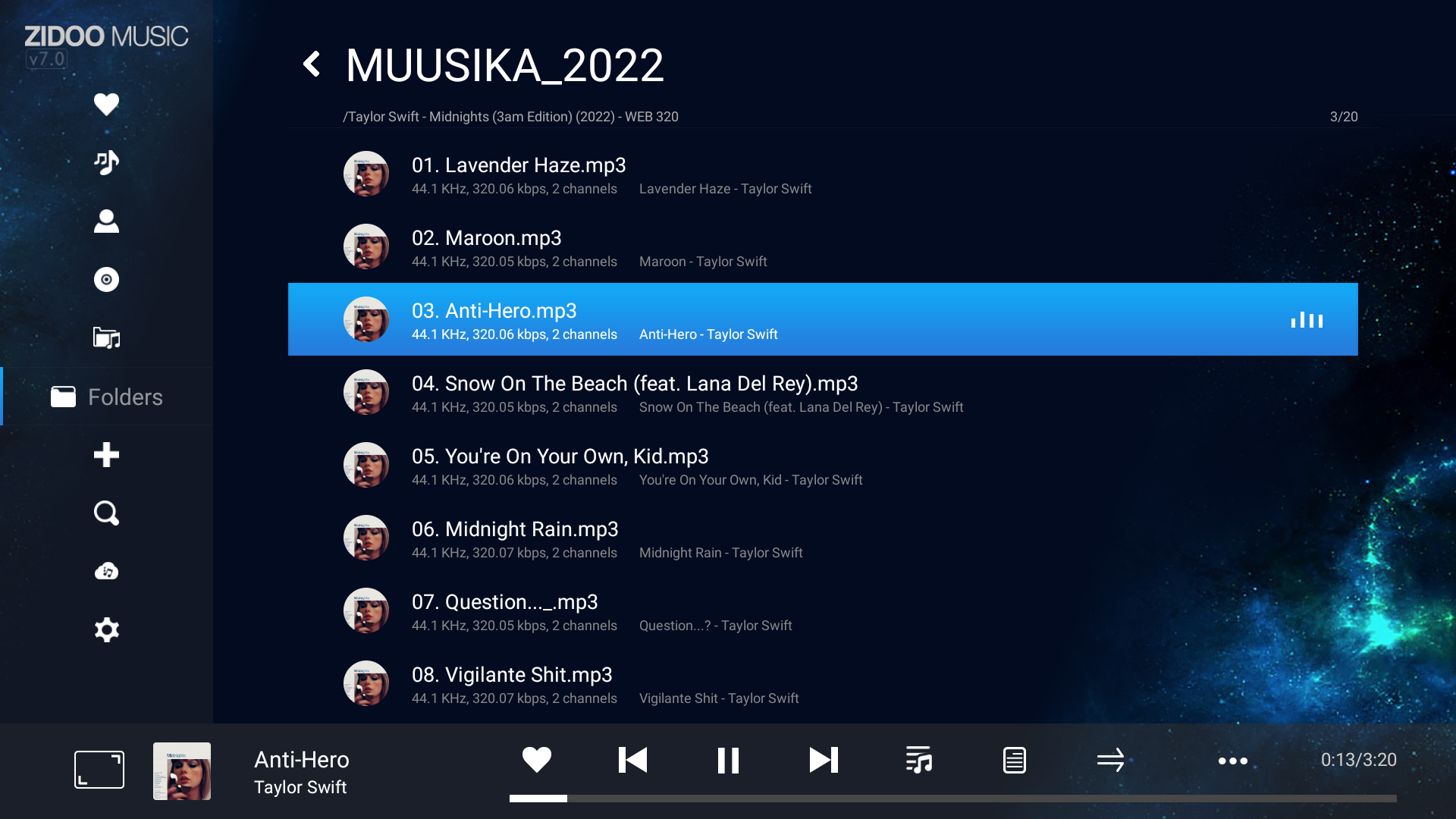Toggle favorite heart in player bar
Screen dimensions: 1456x819
coord(537,760)
